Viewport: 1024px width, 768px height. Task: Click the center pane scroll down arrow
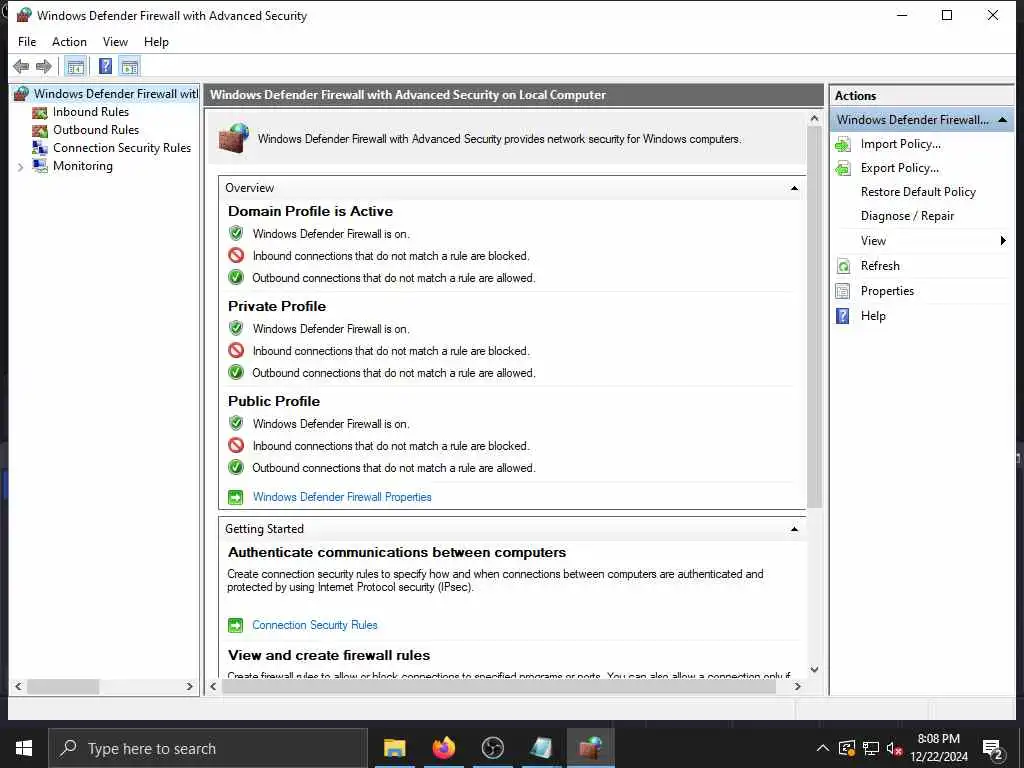(x=814, y=669)
